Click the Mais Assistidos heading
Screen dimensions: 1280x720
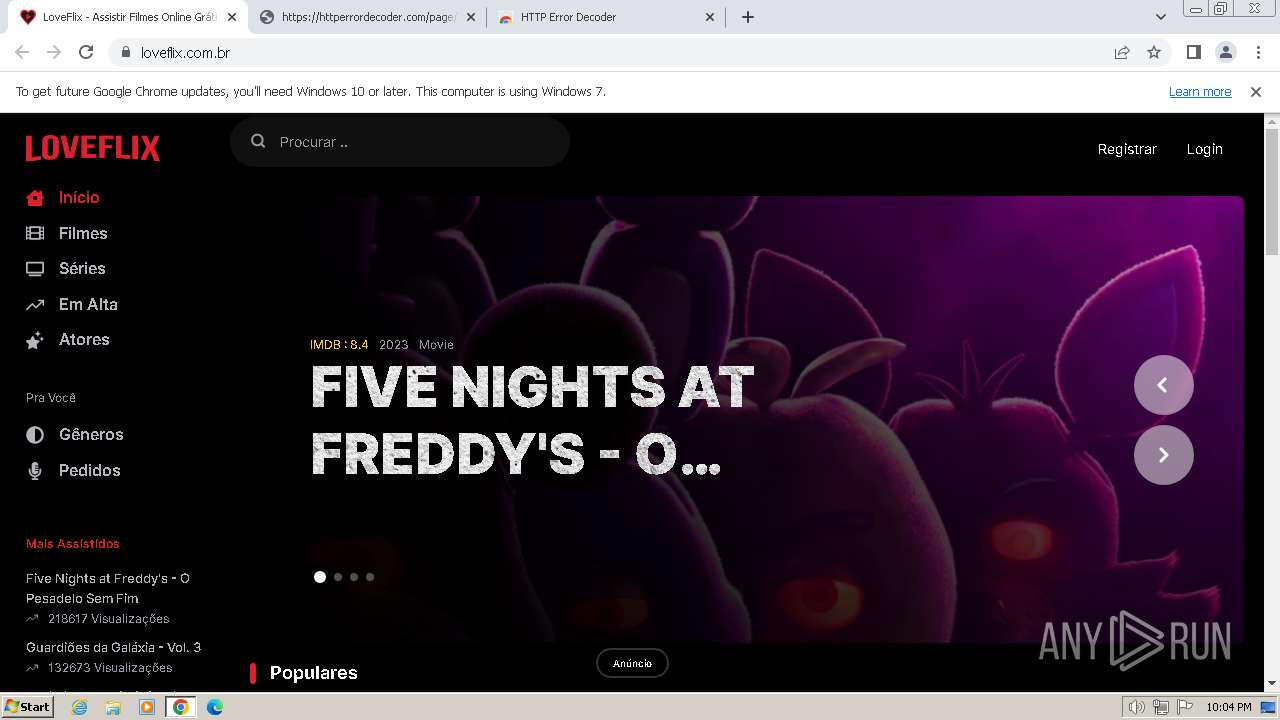73,544
